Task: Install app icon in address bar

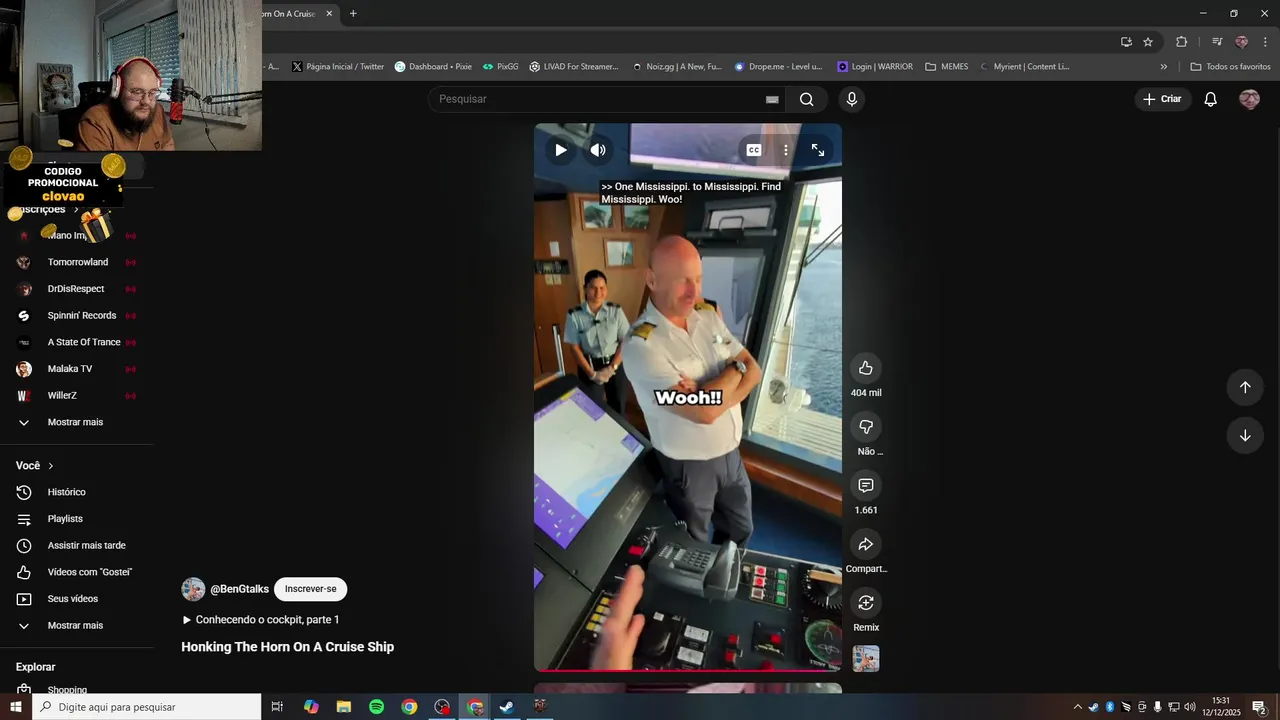Action: point(1126,42)
